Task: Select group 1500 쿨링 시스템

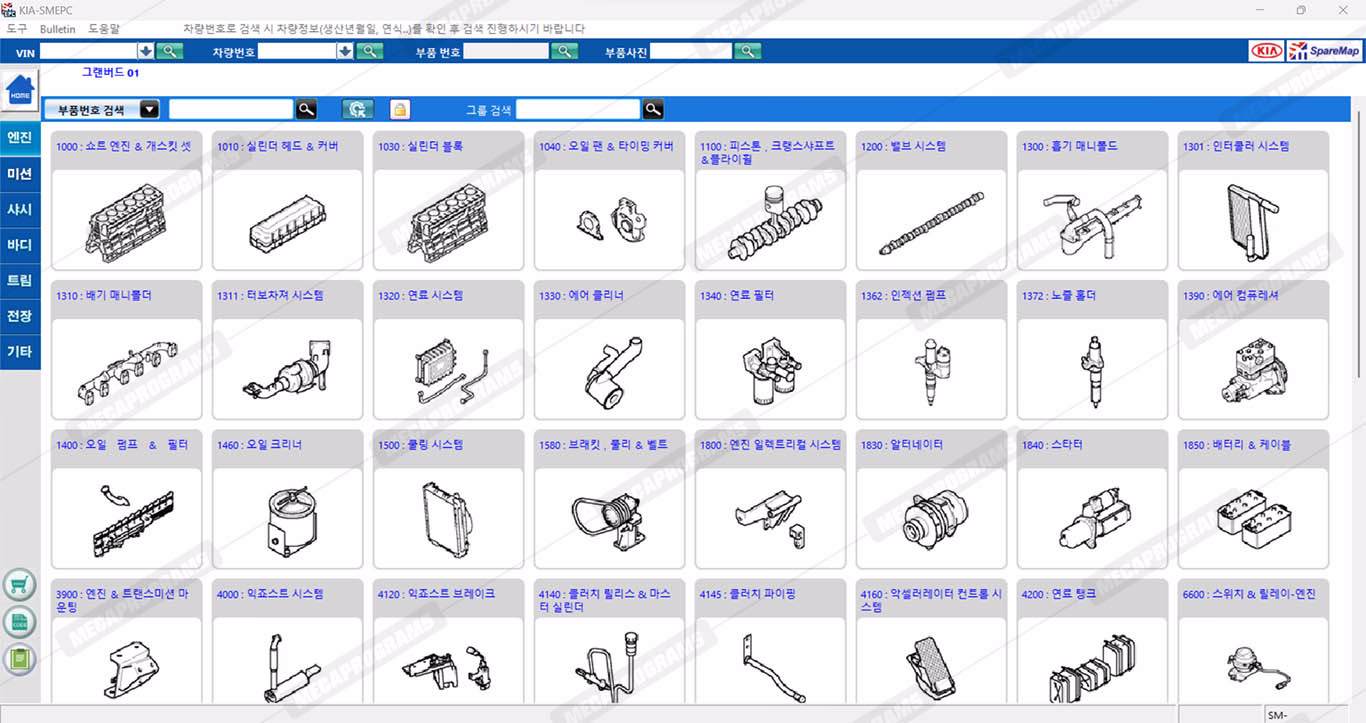Action: coord(448,499)
